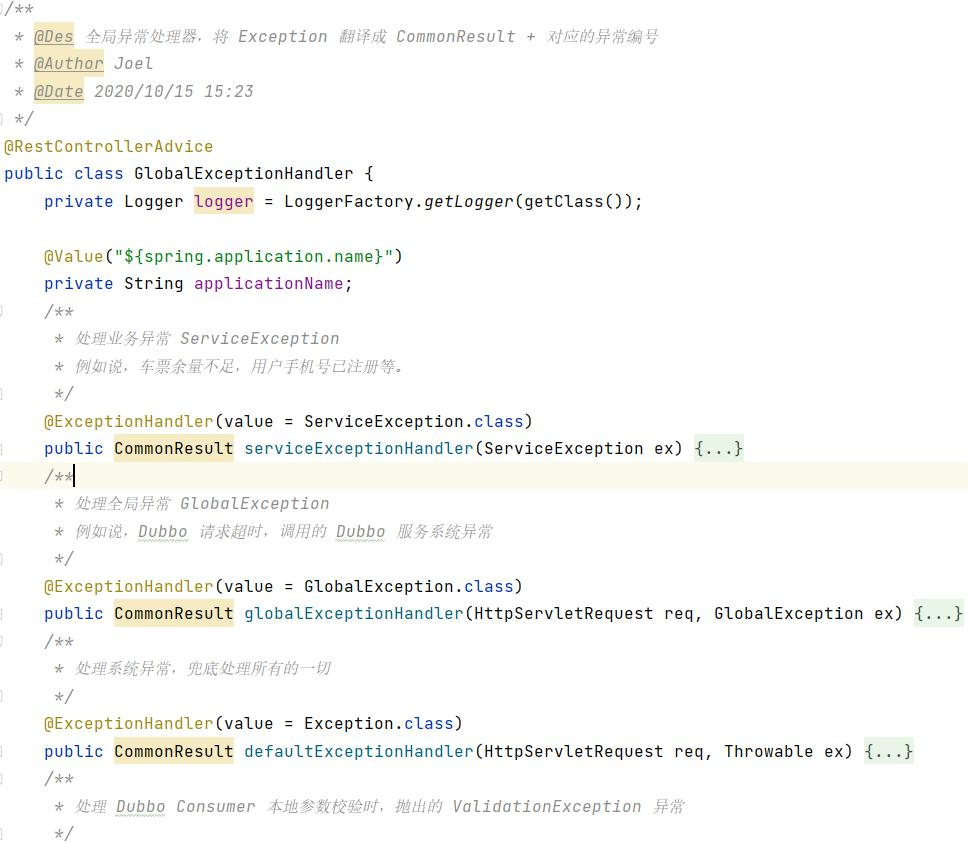Click Exception.class in the annotation
Screen dimensions: 968x842
coord(378,723)
